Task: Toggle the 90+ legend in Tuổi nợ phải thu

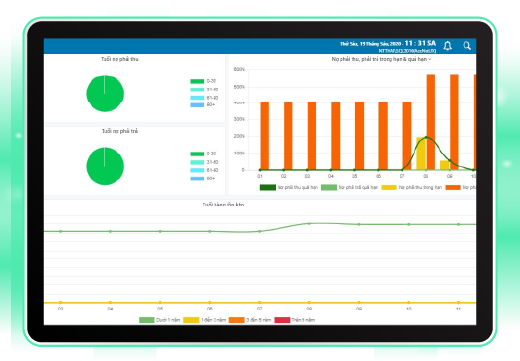Action: pyautogui.click(x=203, y=105)
